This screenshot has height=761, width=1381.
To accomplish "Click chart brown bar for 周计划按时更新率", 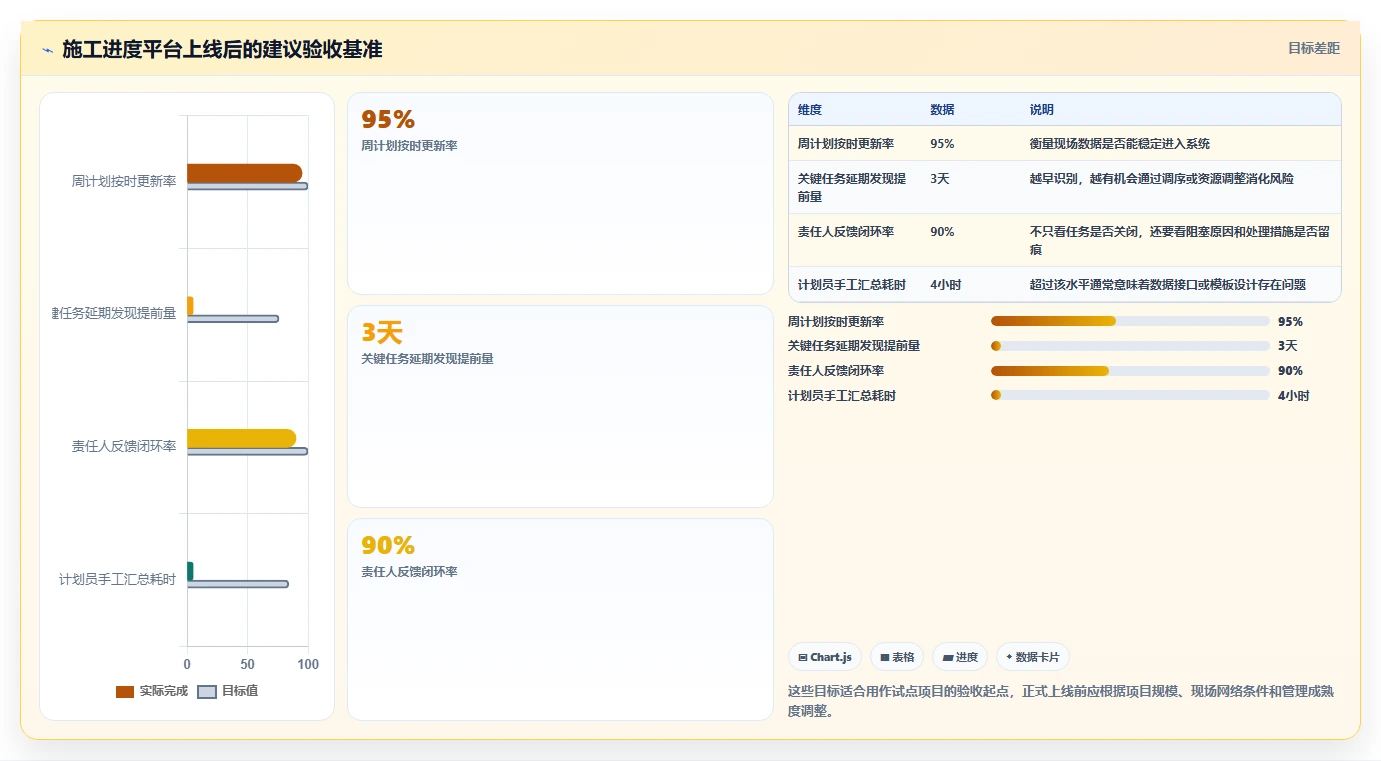I will click(x=244, y=173).
